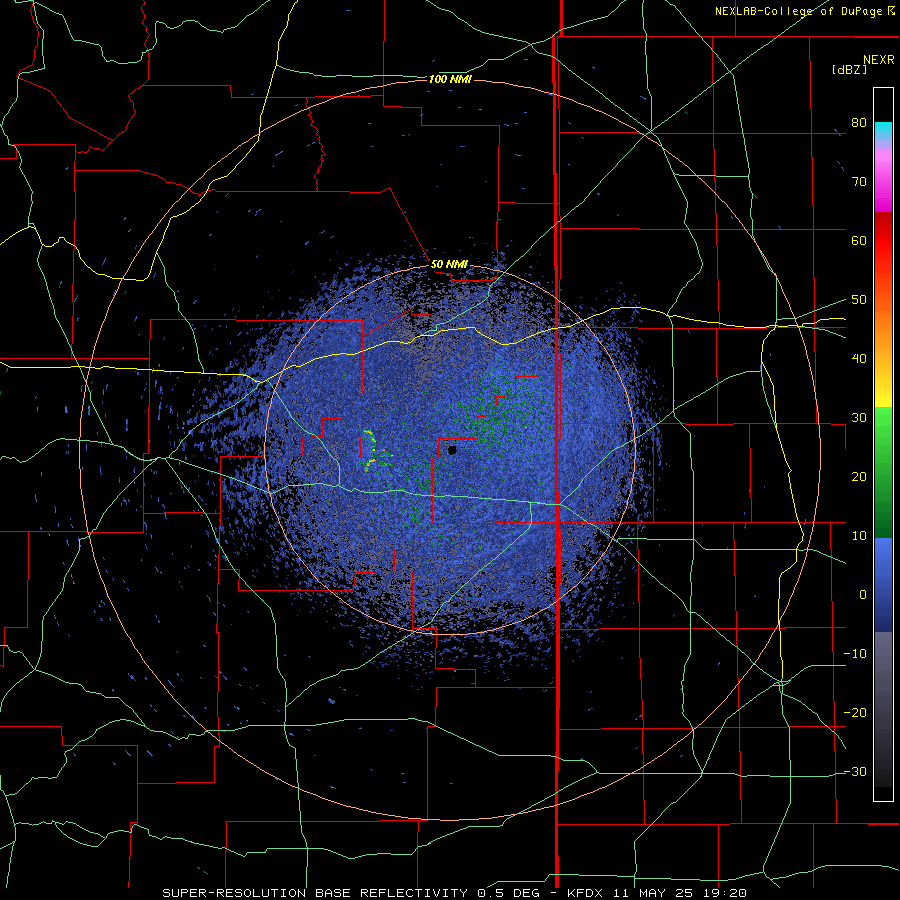The height and width of the screenshot is (900, 900).
Task: Click the [dBZ] units label
Action: click(849, 69)
